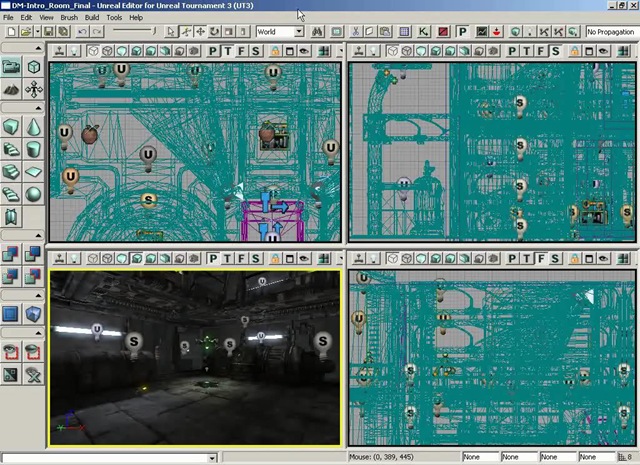The height and width of the screenshot is (465, 640).
Task: Redo the last undone action
Action: (97, 31)
